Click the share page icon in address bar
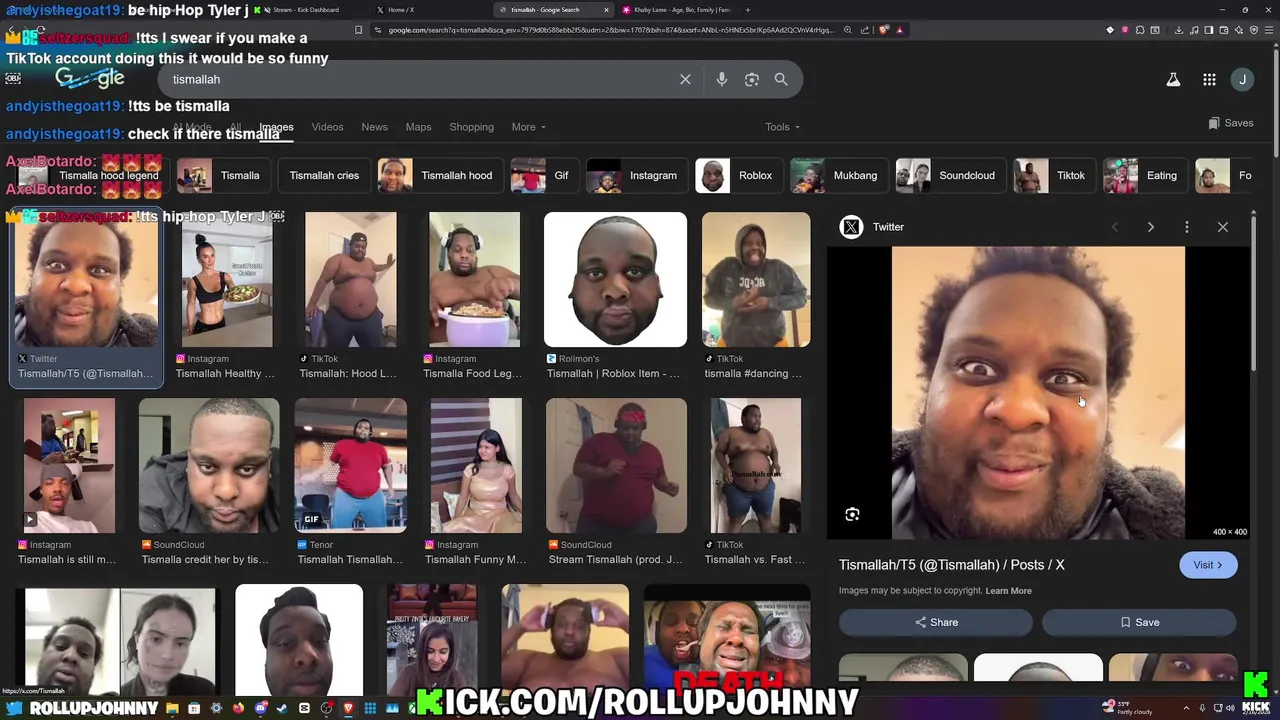This screenshot has width=1280, height=720. [865, 30]
